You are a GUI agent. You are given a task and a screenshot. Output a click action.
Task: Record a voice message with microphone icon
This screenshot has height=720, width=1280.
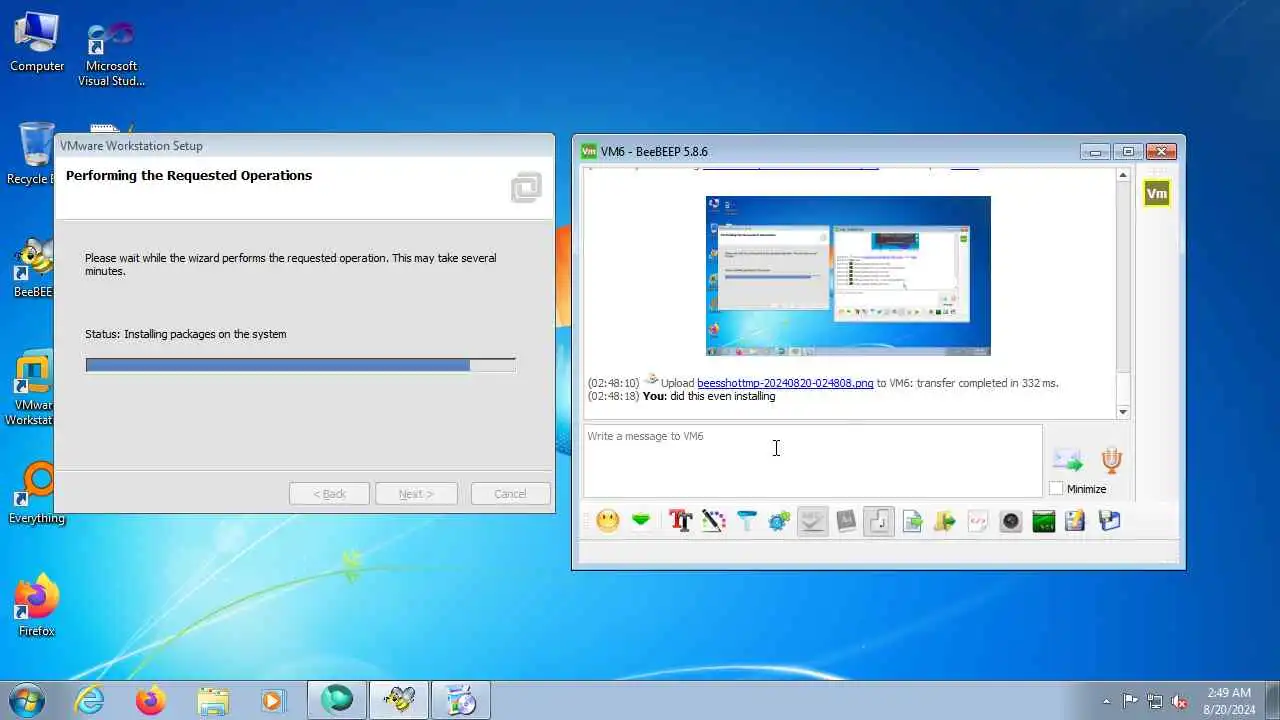(x=1111, y=460)
